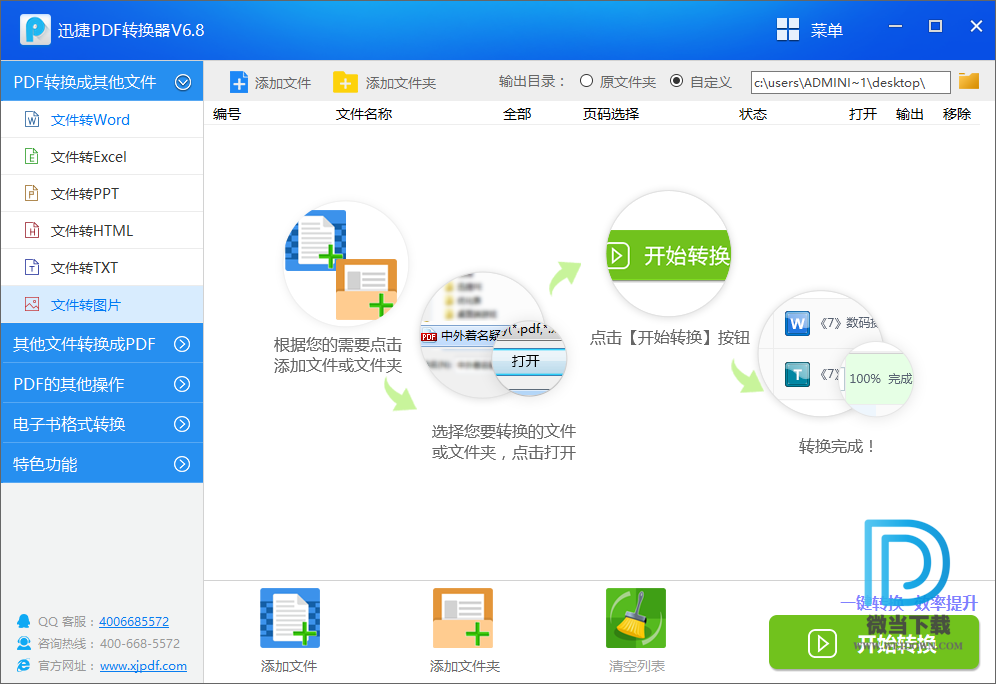Expand the 电子书格式转换 section arrow
The height and width of the screenshot is (684, 996).
coord(182,424)
